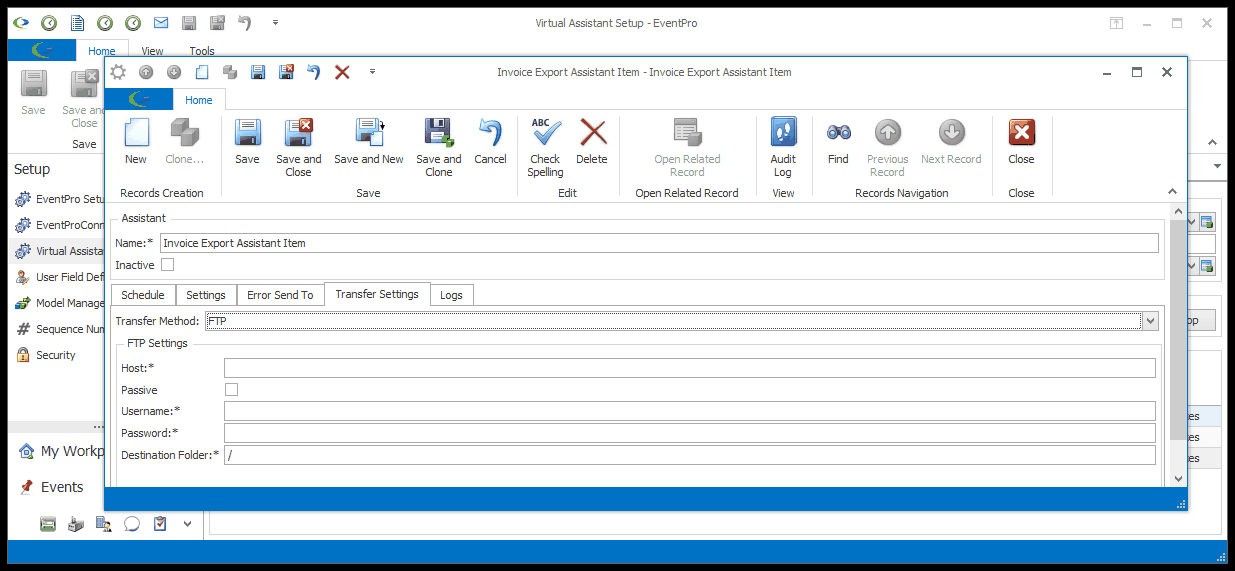Screen dimensions: 1235x571
Task: Select Sequence Numbers setup item
Action: (x=60, y=329)
